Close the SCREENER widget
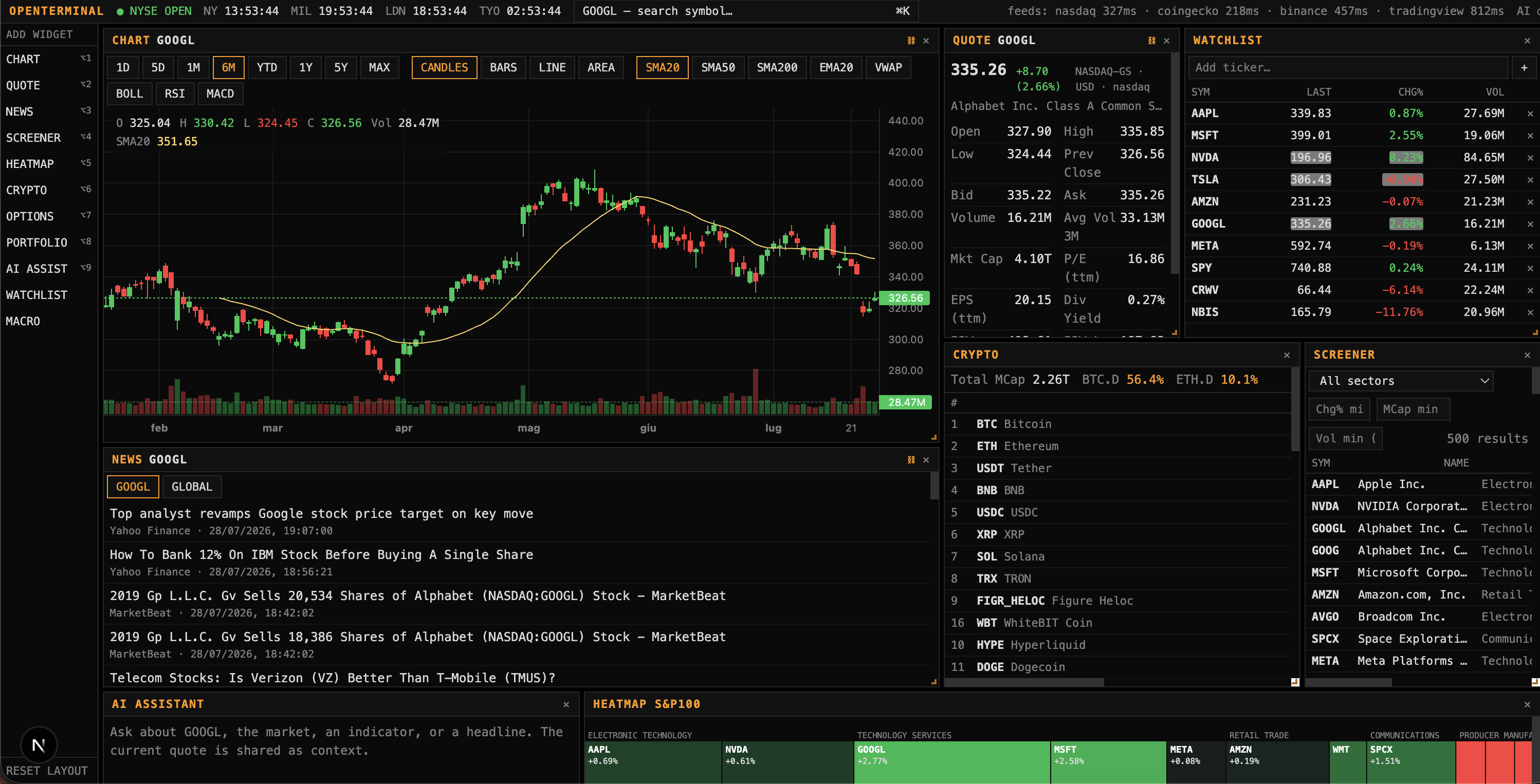Screen dimensions: 1540x784 (1527, 355)
